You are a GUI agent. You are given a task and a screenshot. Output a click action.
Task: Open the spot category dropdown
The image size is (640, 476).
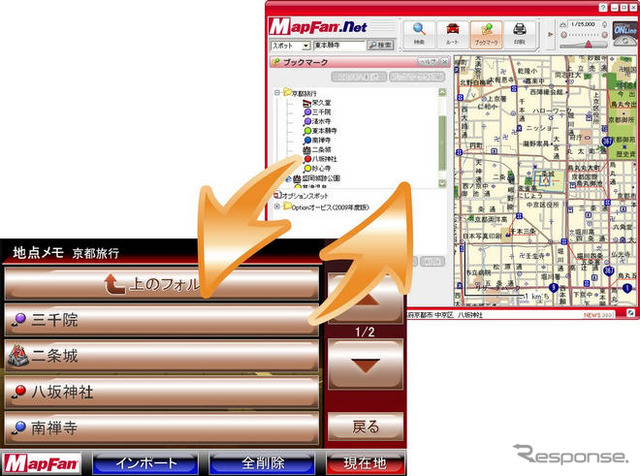coord(306,46)
